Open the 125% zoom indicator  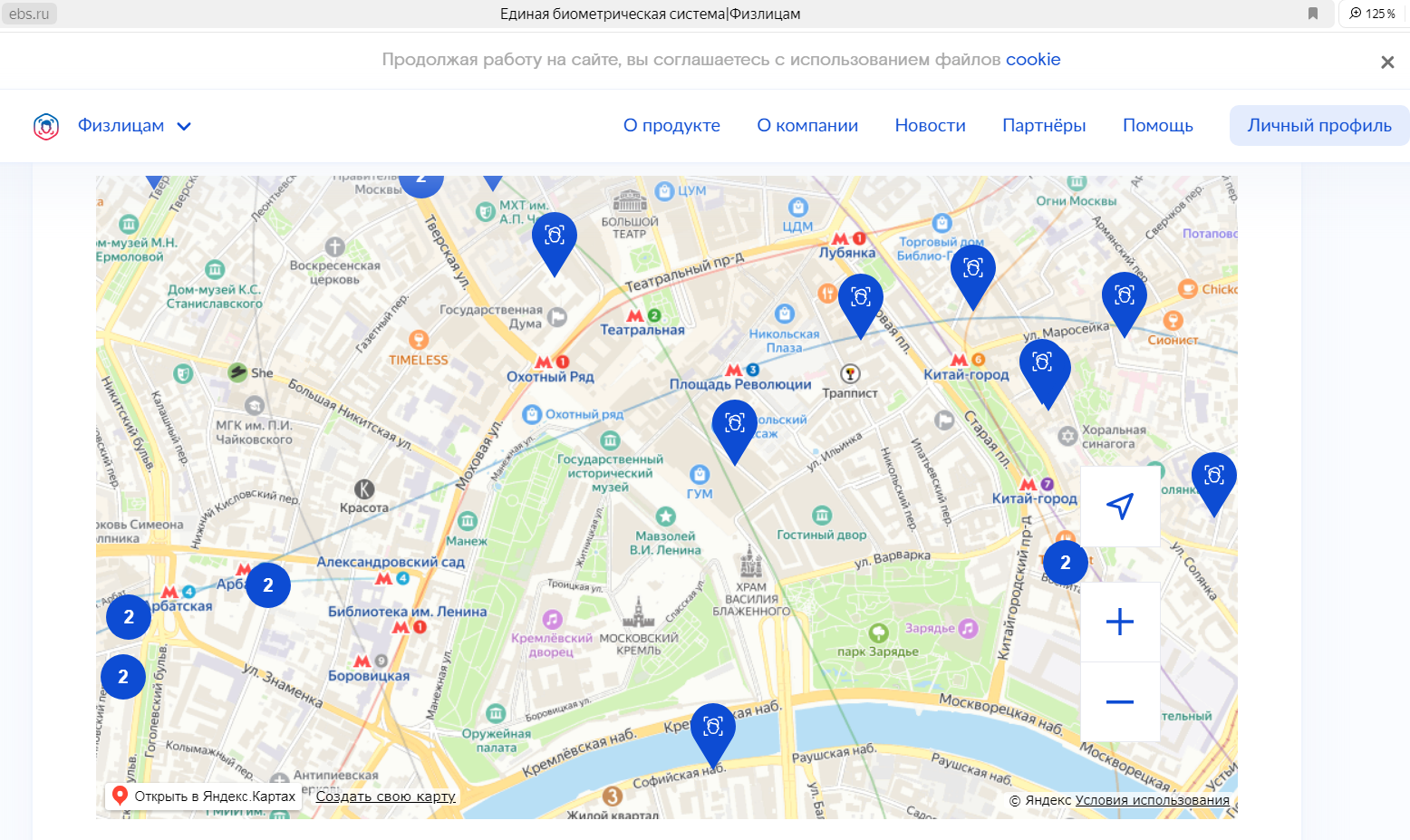tap(1373, 14)
